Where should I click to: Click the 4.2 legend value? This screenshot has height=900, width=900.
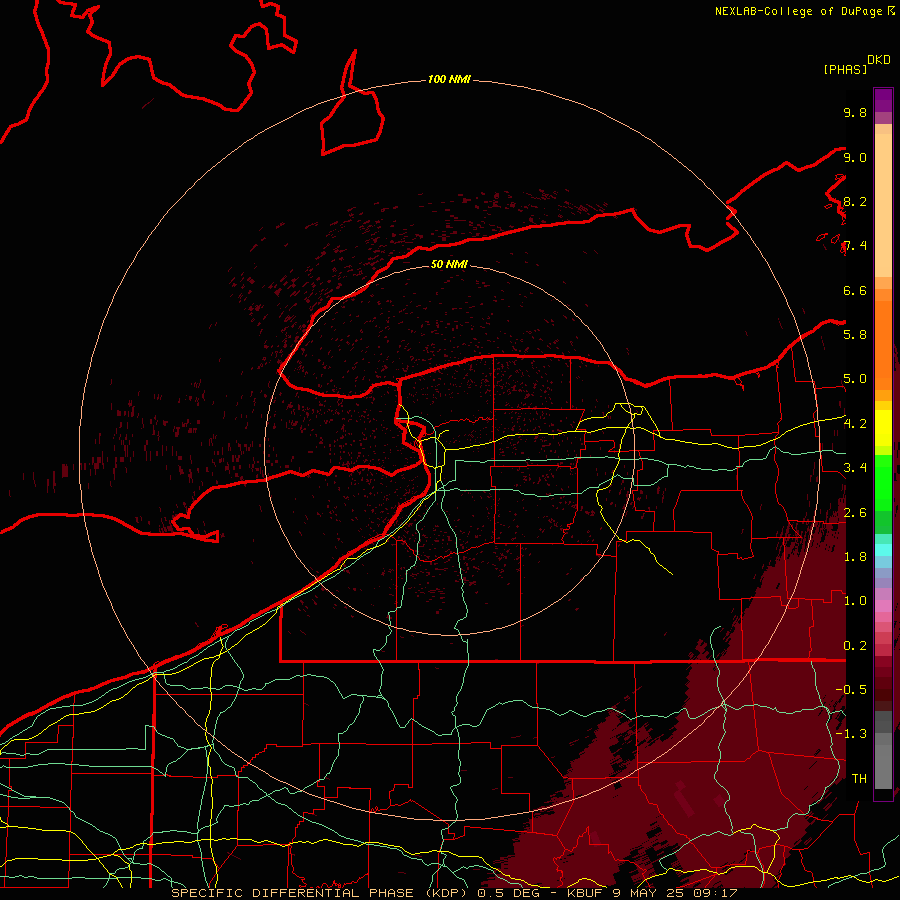click(x=855, y=424)
